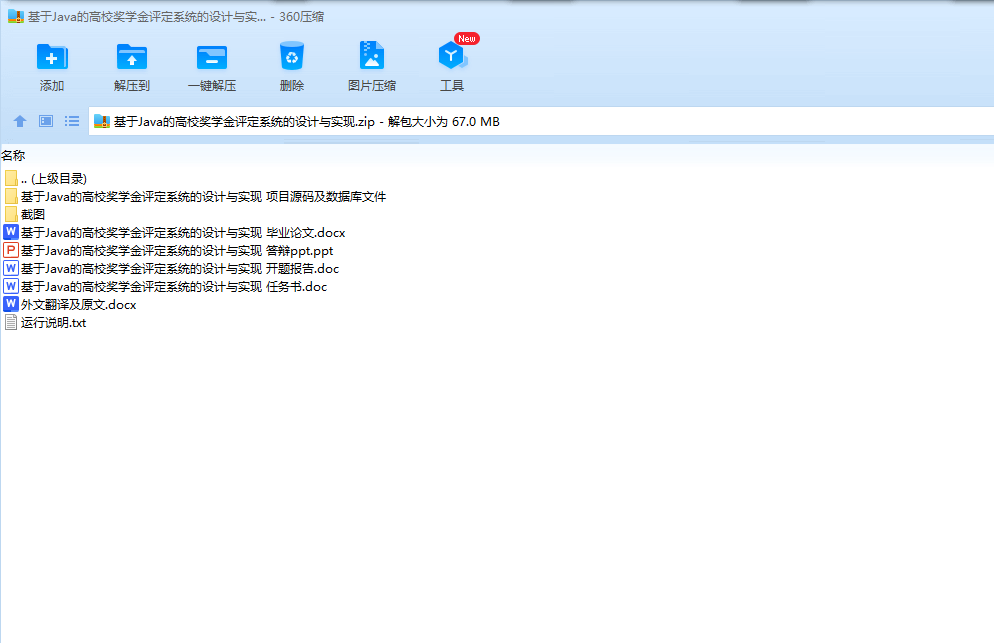This screenshot has height=643, width=994.
Task: Click the Word icon of 开题报告.doc
Action: [x=11, y=268]
